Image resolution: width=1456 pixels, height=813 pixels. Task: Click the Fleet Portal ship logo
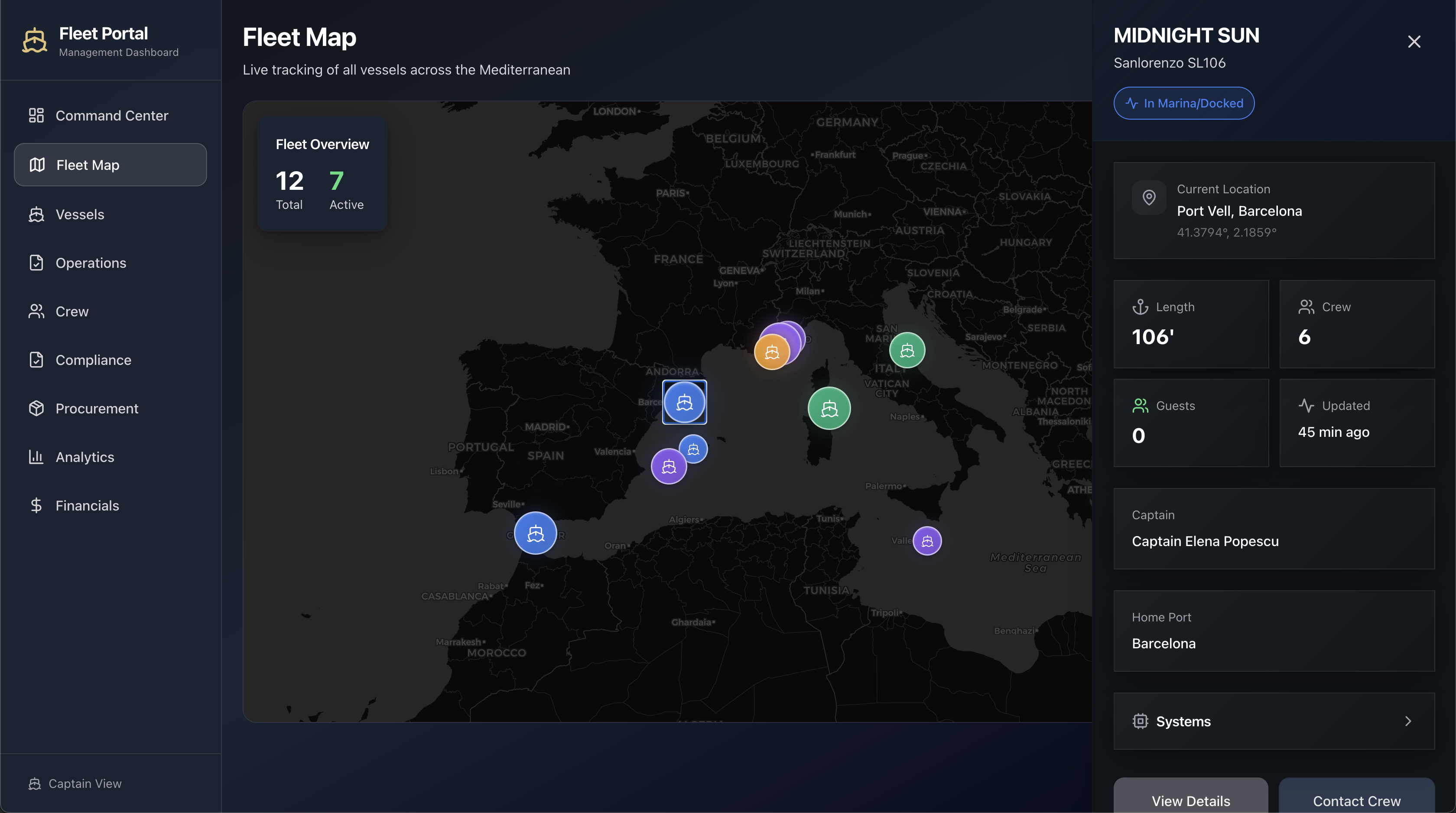pos(34,40)
